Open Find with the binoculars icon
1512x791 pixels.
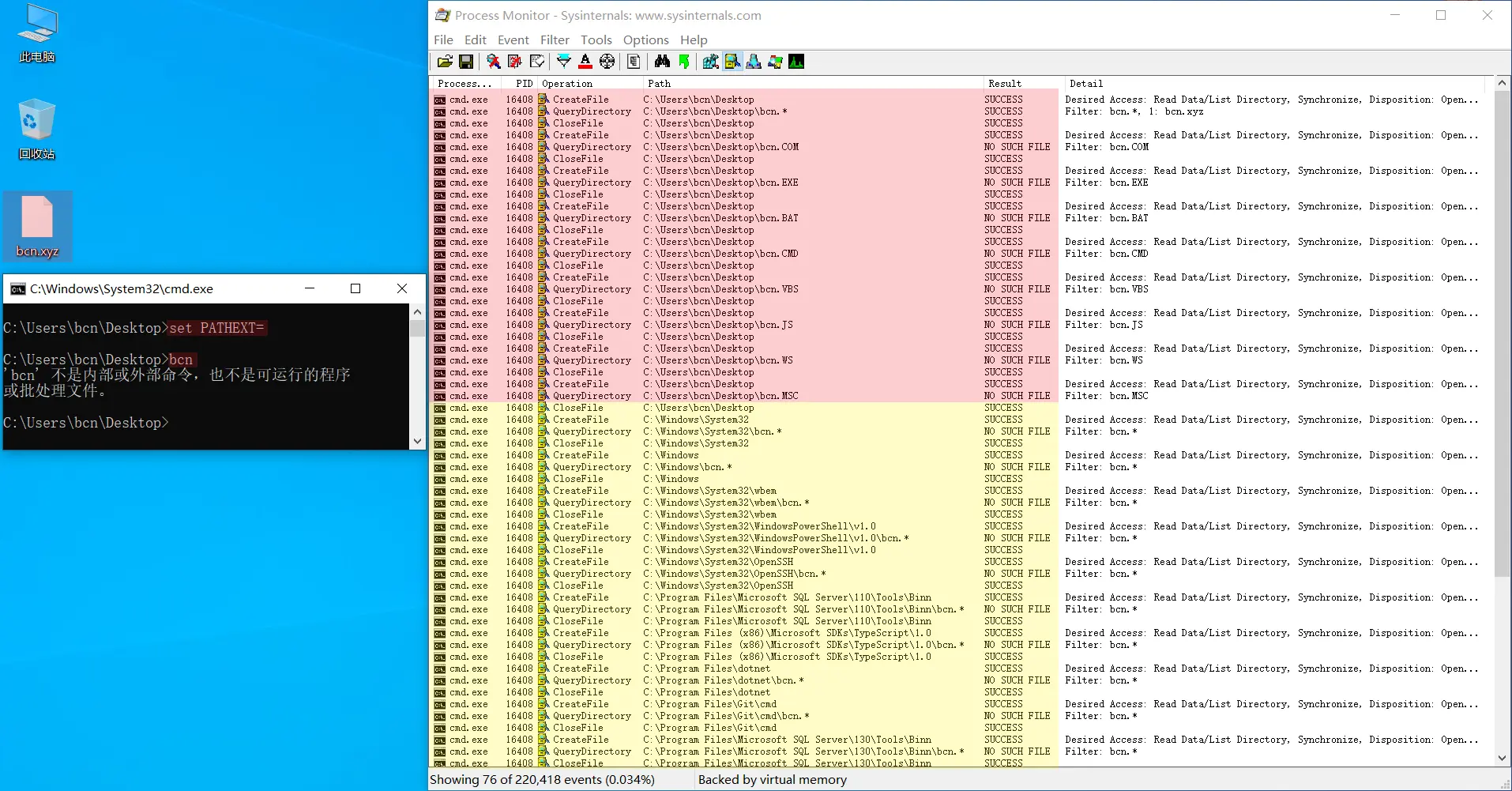[x=662, y=62]
